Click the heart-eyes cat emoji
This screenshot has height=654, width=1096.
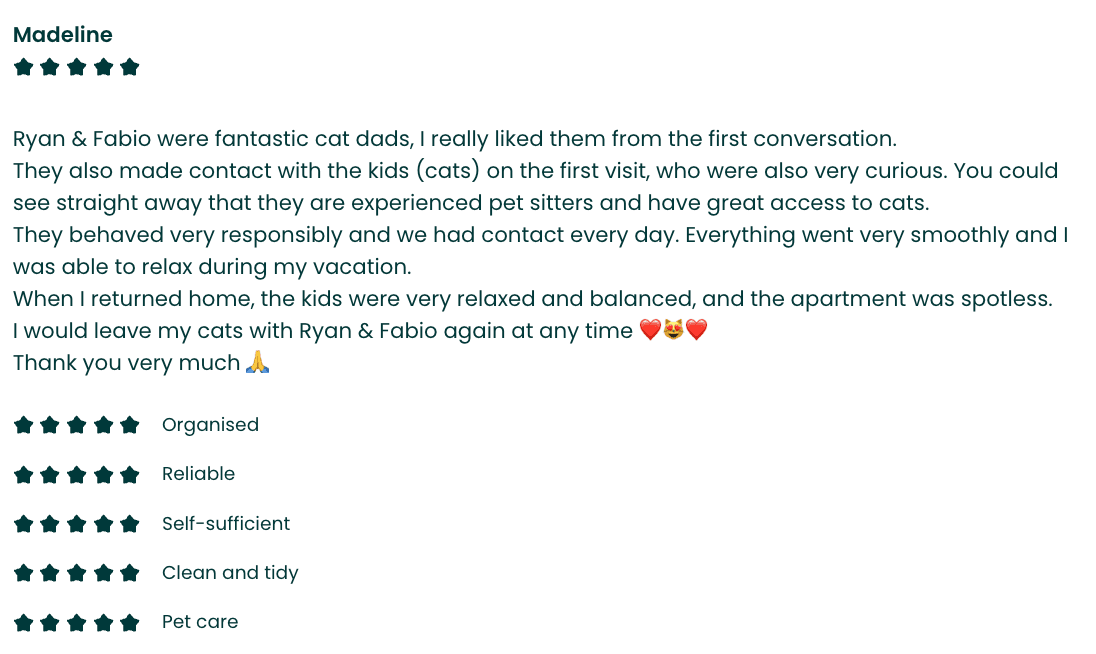[x=673, y=329]
